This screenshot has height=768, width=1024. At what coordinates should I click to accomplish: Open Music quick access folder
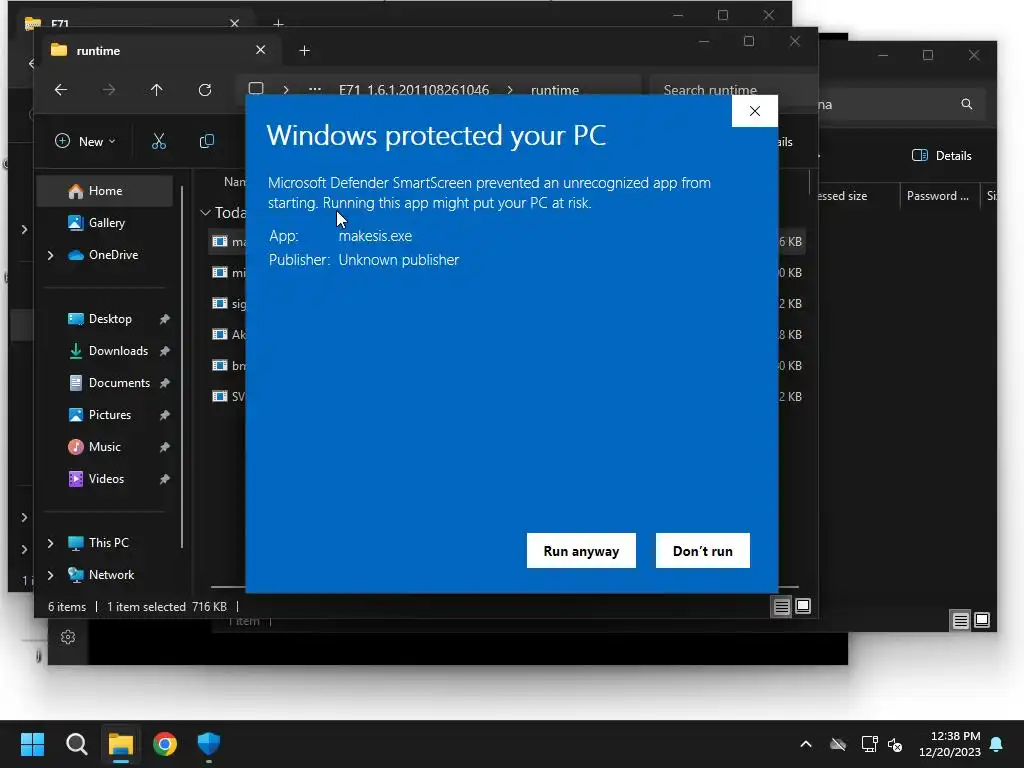coord(104,447)
